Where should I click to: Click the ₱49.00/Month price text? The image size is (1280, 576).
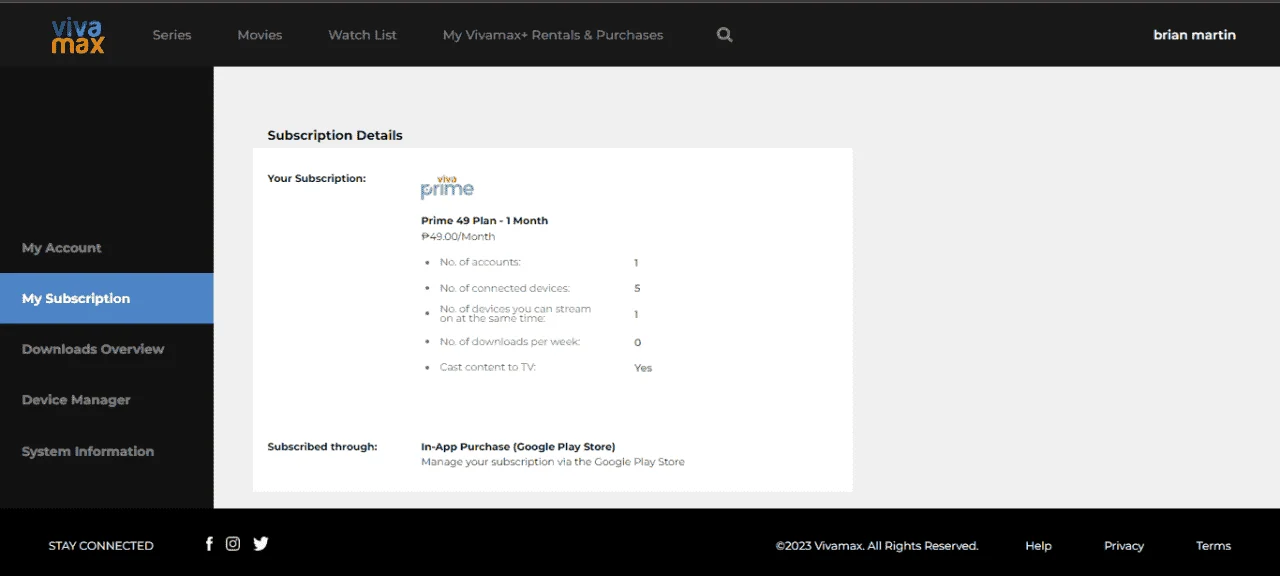(458, 237)
